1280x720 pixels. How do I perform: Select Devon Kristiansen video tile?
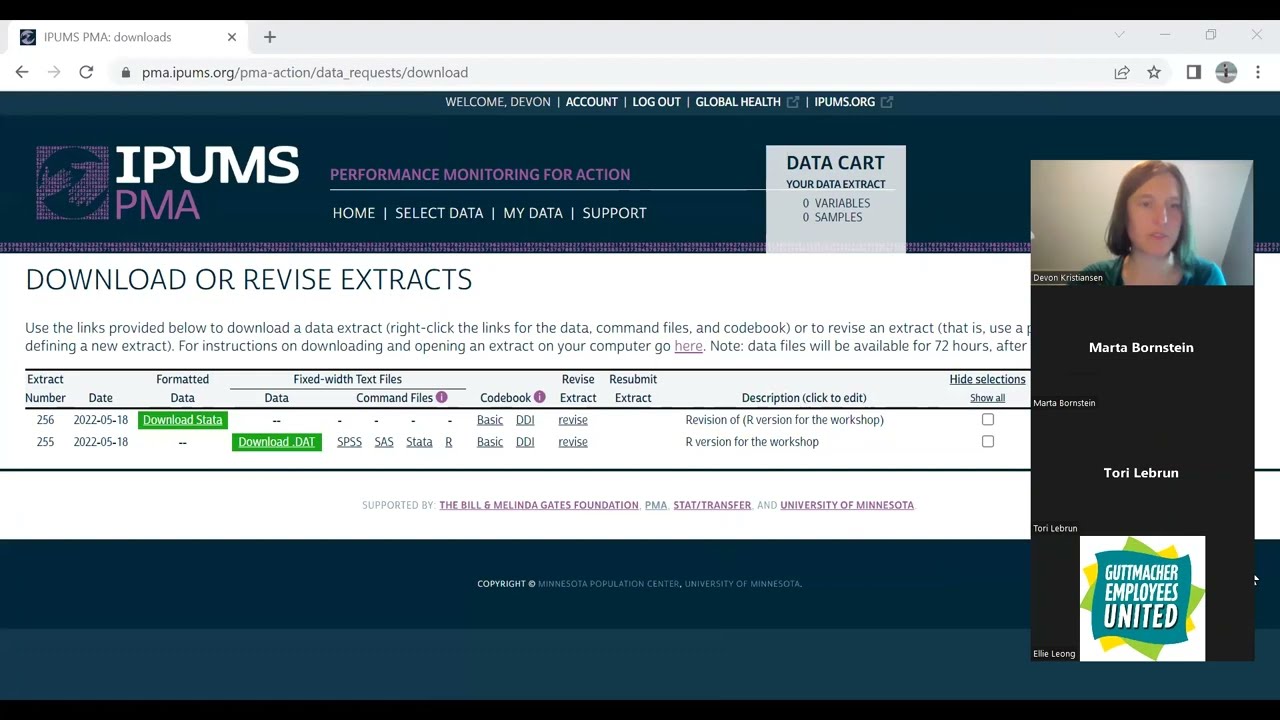1142,223
